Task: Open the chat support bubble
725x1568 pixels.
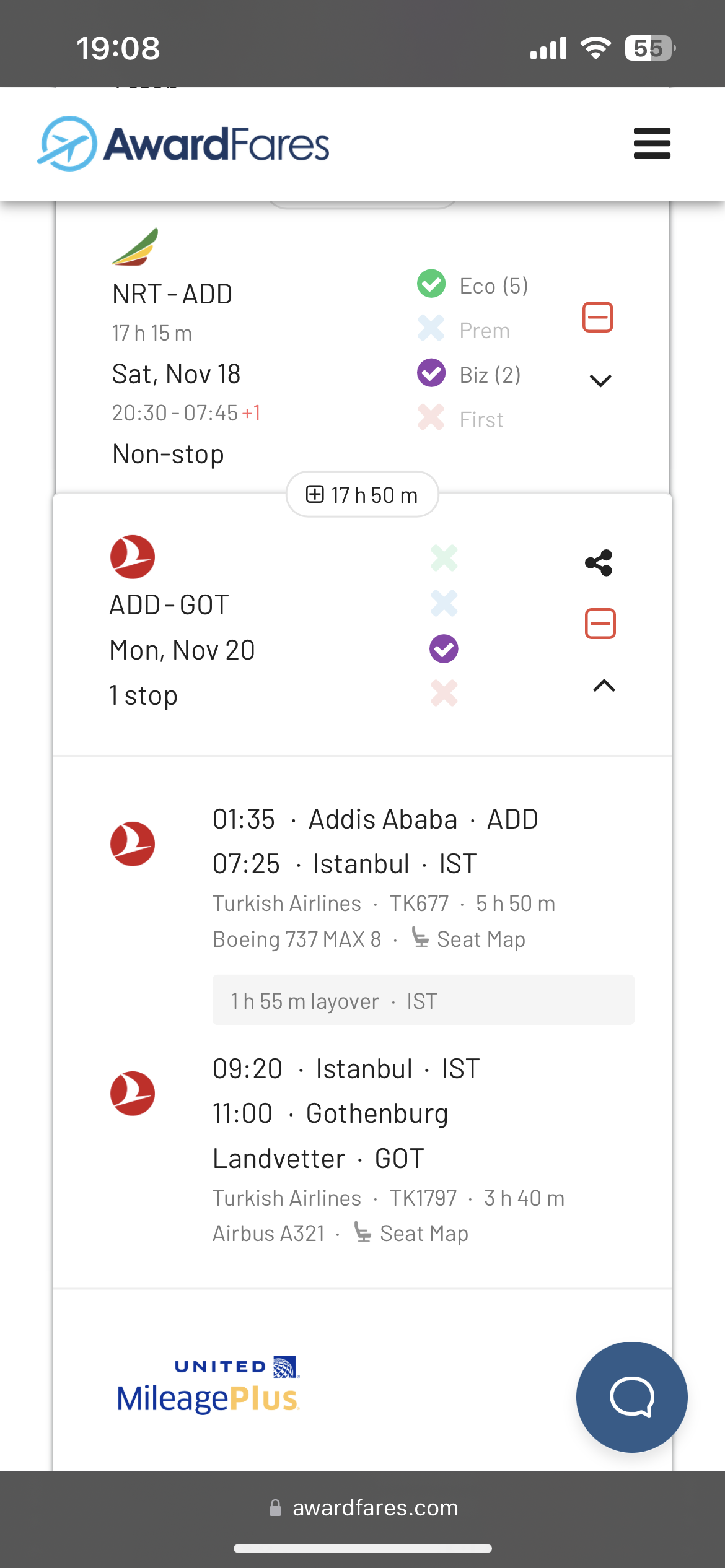Action: pyautogui.click(x=631, y=1397)
